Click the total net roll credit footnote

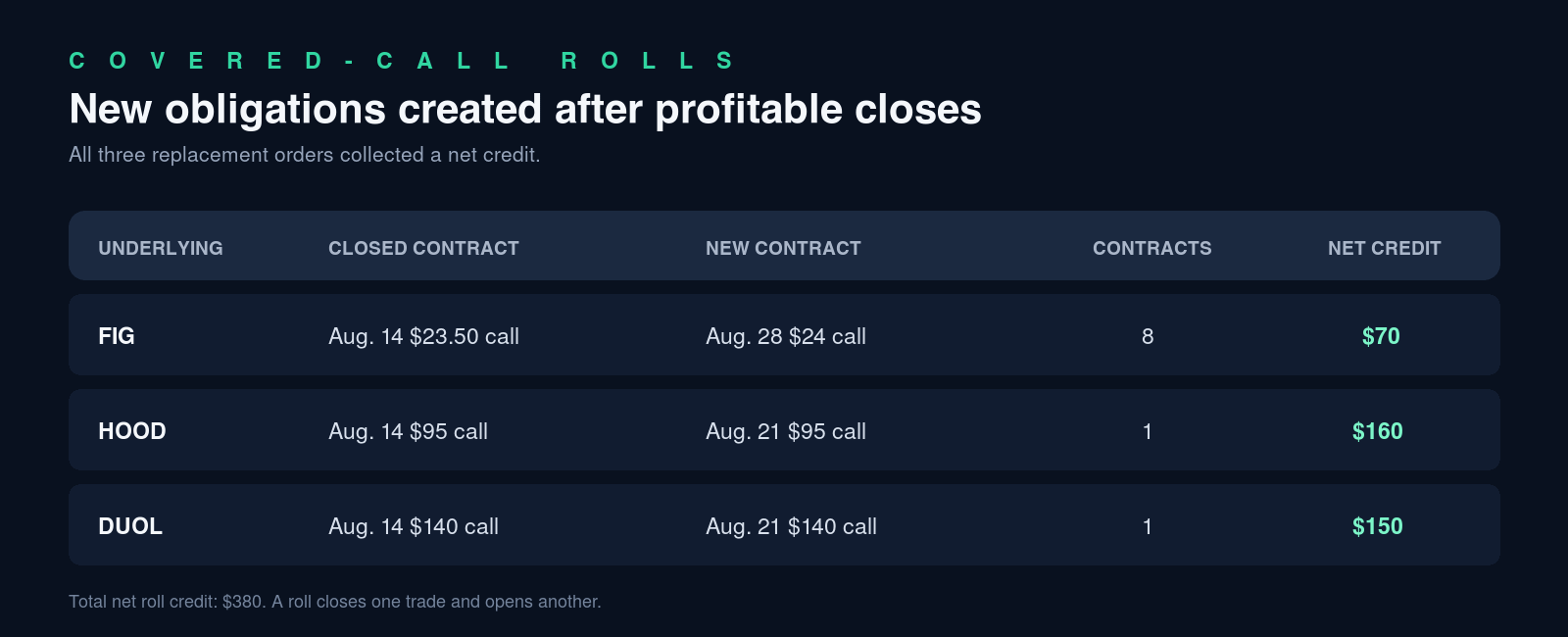coord(335,602)
